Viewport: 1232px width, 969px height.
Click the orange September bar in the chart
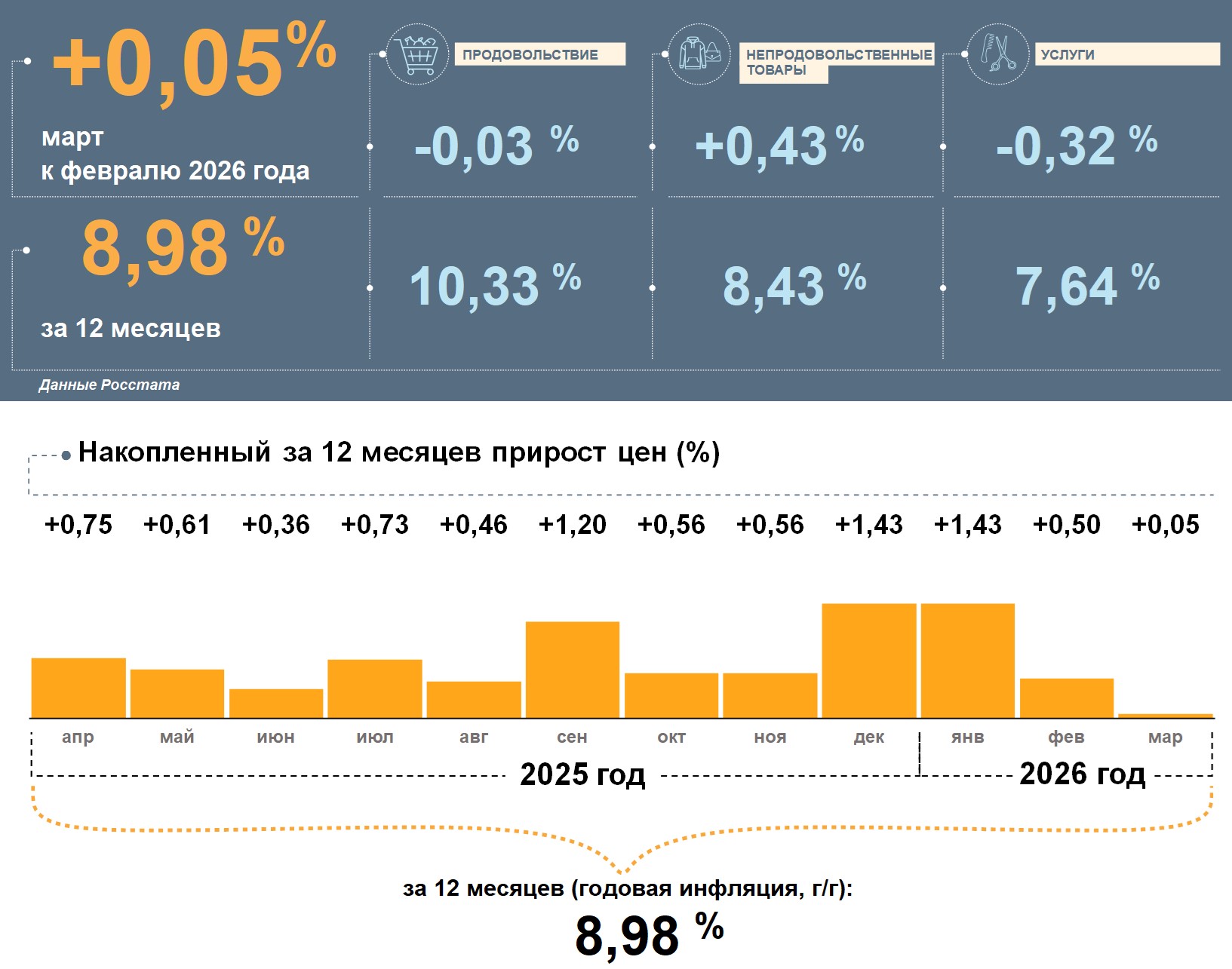point(572,669)
